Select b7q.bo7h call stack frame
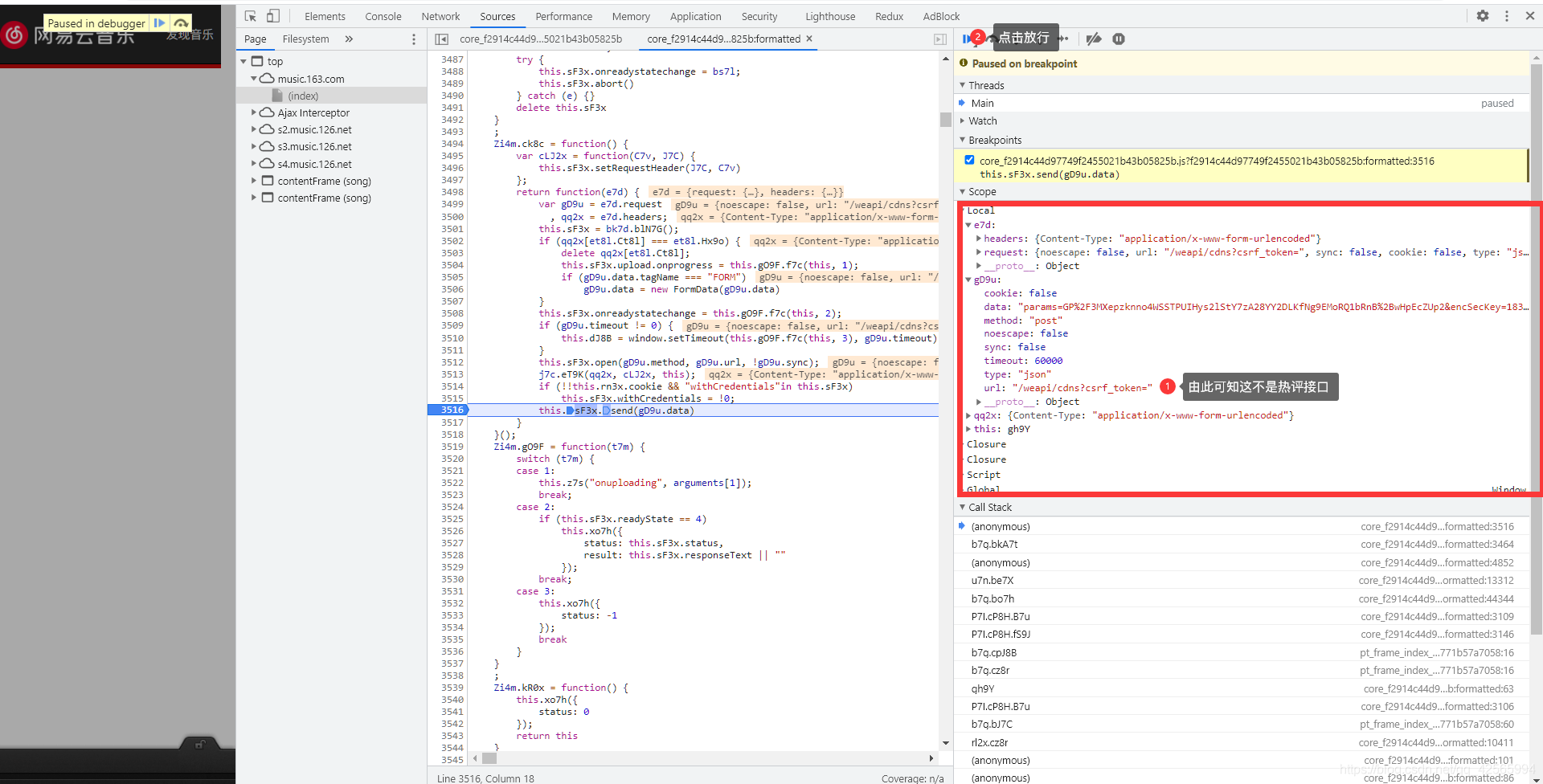This screenshot has height=784, width=1543. 1242,598
